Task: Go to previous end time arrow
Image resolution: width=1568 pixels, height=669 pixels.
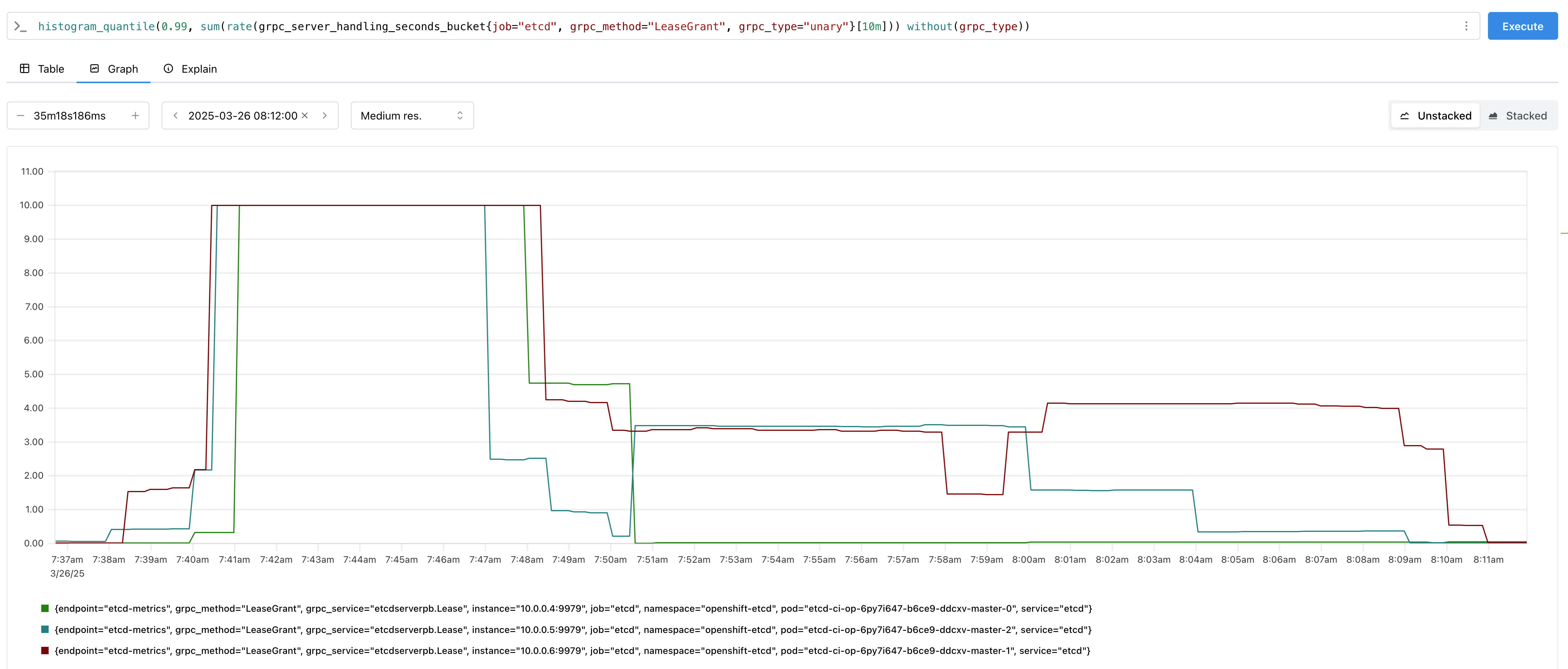Action: [x=175, y=116]
